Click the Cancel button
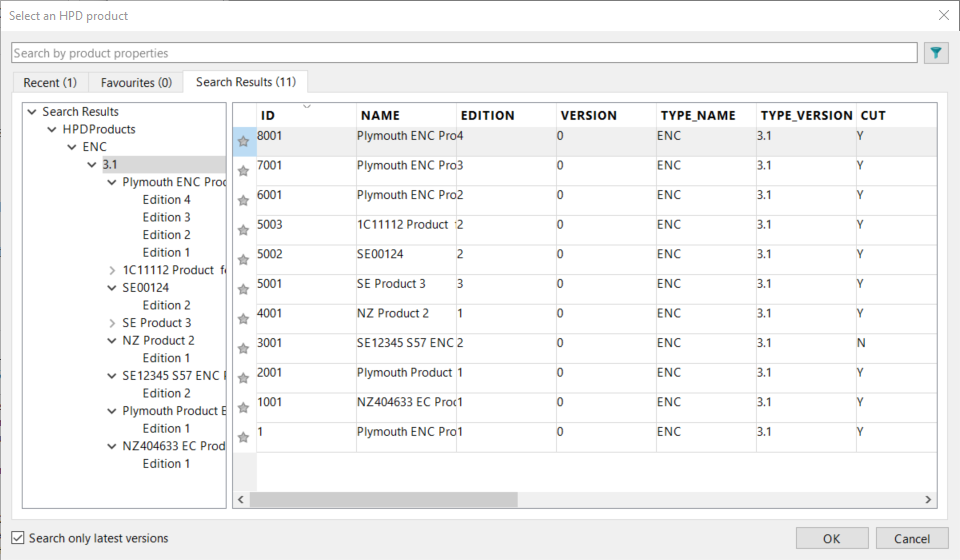Image resolution: width=960 pixels, height=560 pixels. pos(911,538)
